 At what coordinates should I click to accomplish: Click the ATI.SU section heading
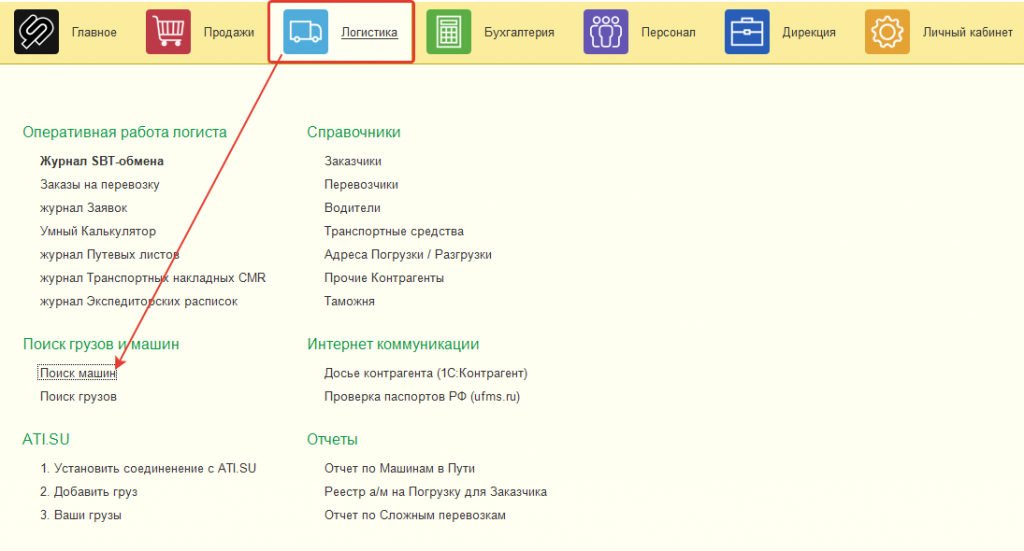pos(46,439)
